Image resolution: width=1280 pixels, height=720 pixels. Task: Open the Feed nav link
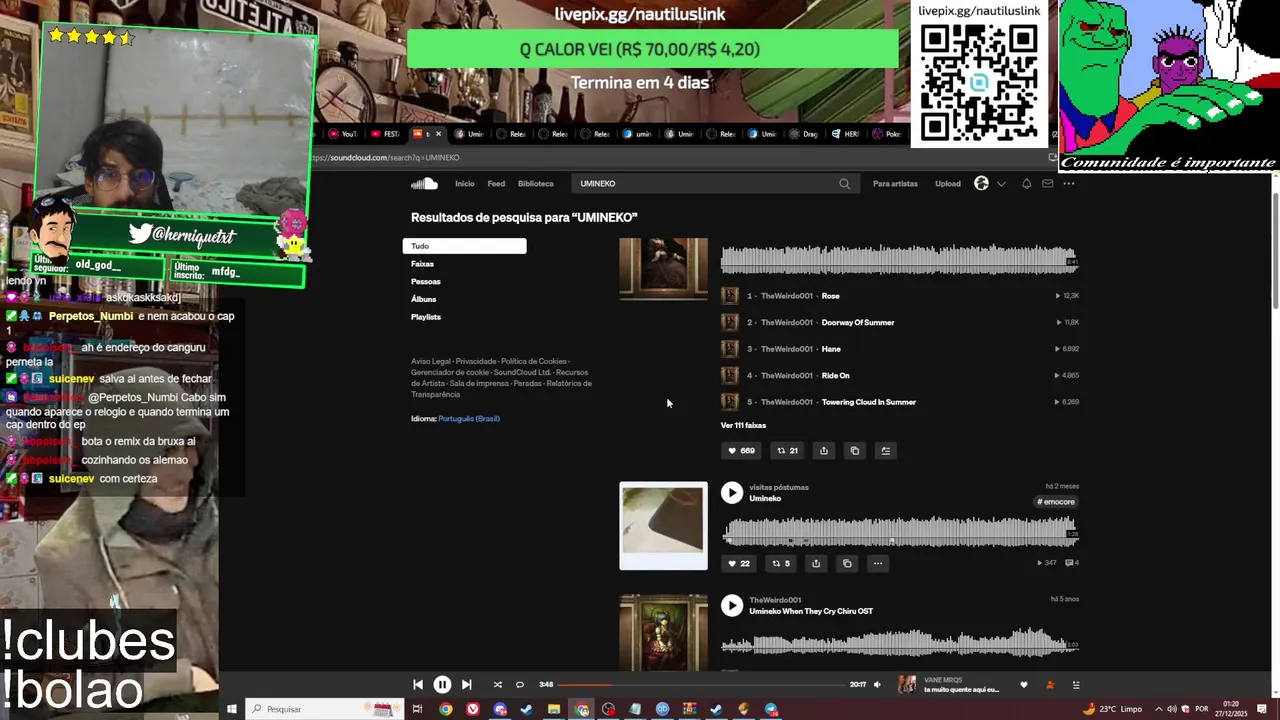click(x=496, y=184)
